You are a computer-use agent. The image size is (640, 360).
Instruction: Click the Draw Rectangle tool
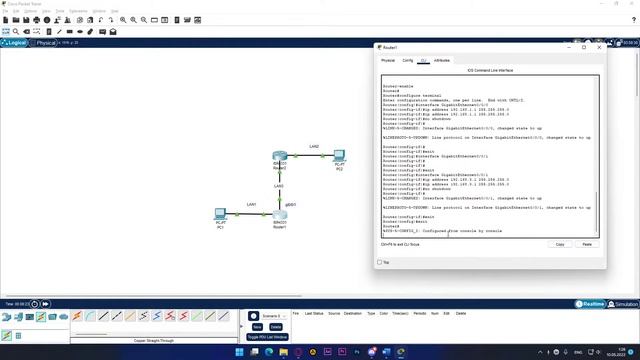tap(70, 31)
